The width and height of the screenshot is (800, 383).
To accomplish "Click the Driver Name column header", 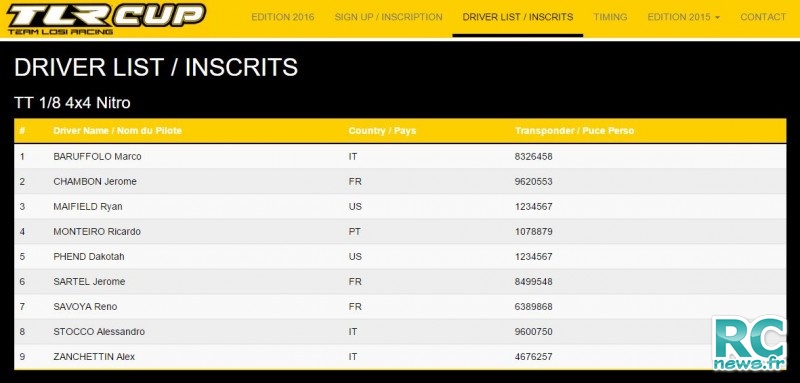I will (117, 131).
